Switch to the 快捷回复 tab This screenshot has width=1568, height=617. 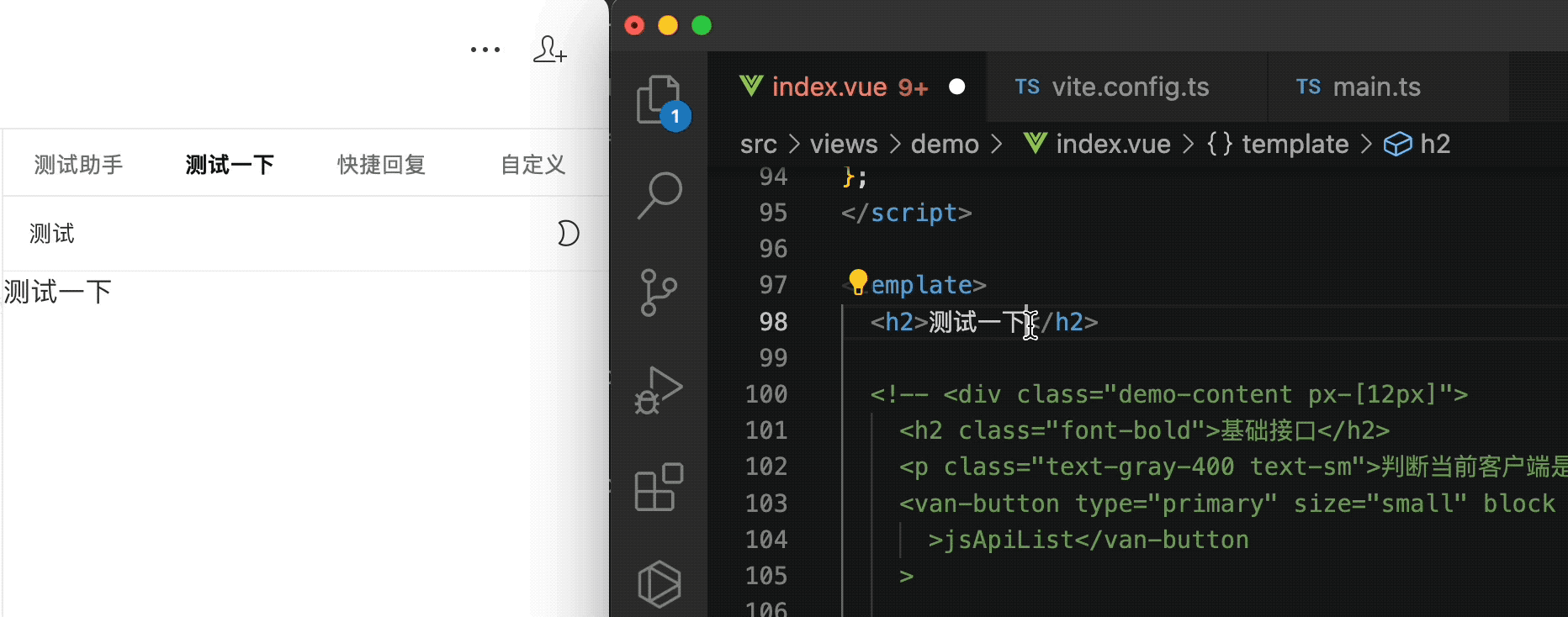[x=381, y=164]
